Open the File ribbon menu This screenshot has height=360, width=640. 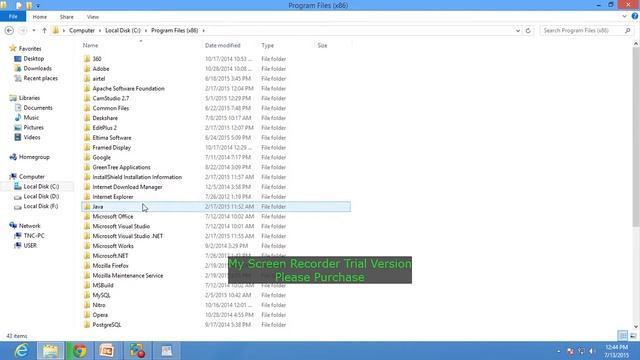tap(13, 17)
